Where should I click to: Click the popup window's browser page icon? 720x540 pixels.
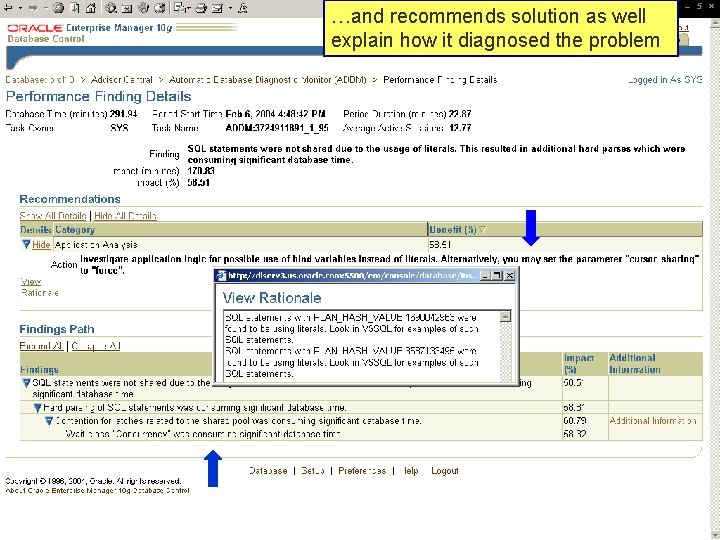222,276
